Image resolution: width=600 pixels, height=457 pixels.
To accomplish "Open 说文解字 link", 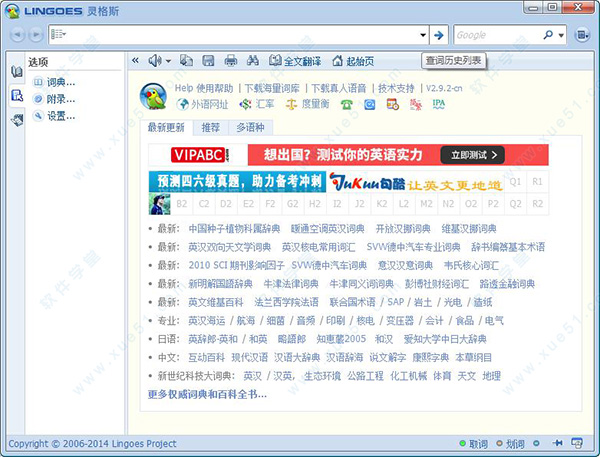I will pos(388,357).
